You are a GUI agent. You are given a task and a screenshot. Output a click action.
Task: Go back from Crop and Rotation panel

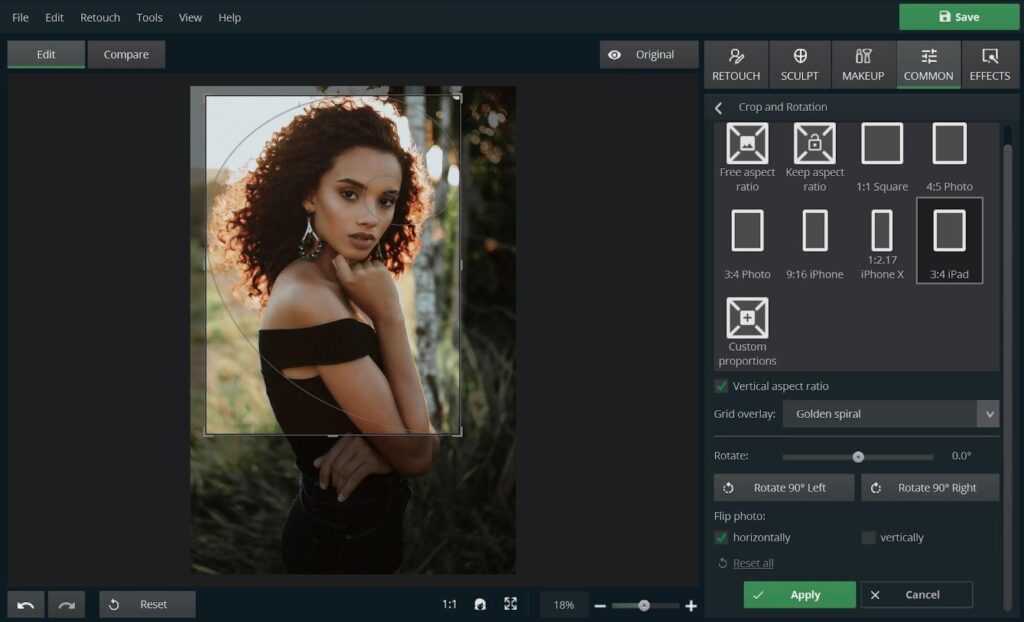[719, 107]
